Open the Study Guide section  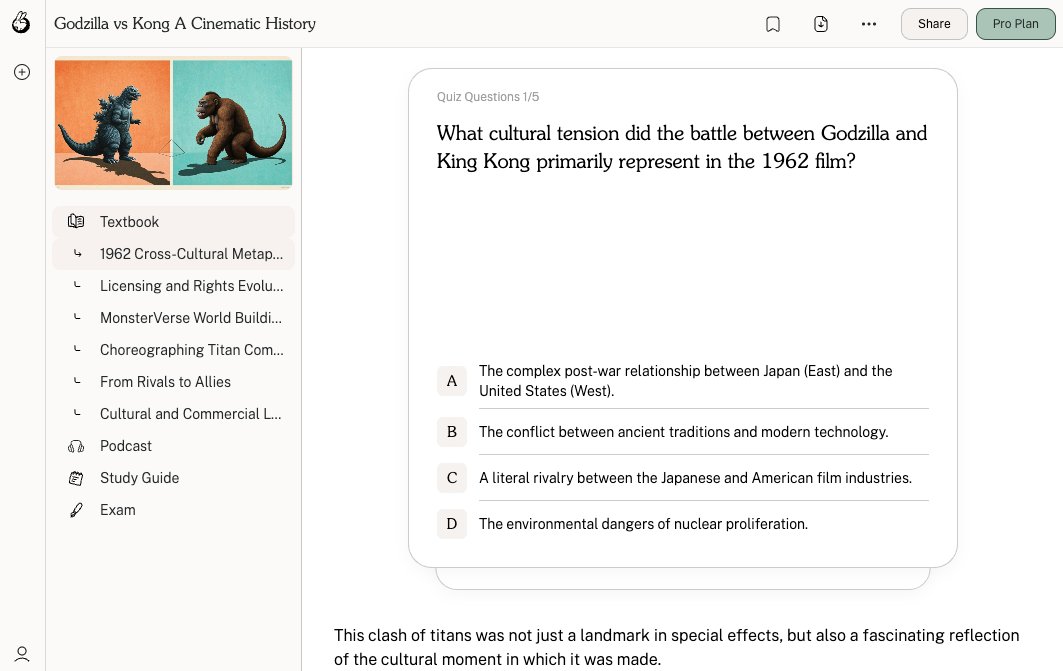(174, 478)
